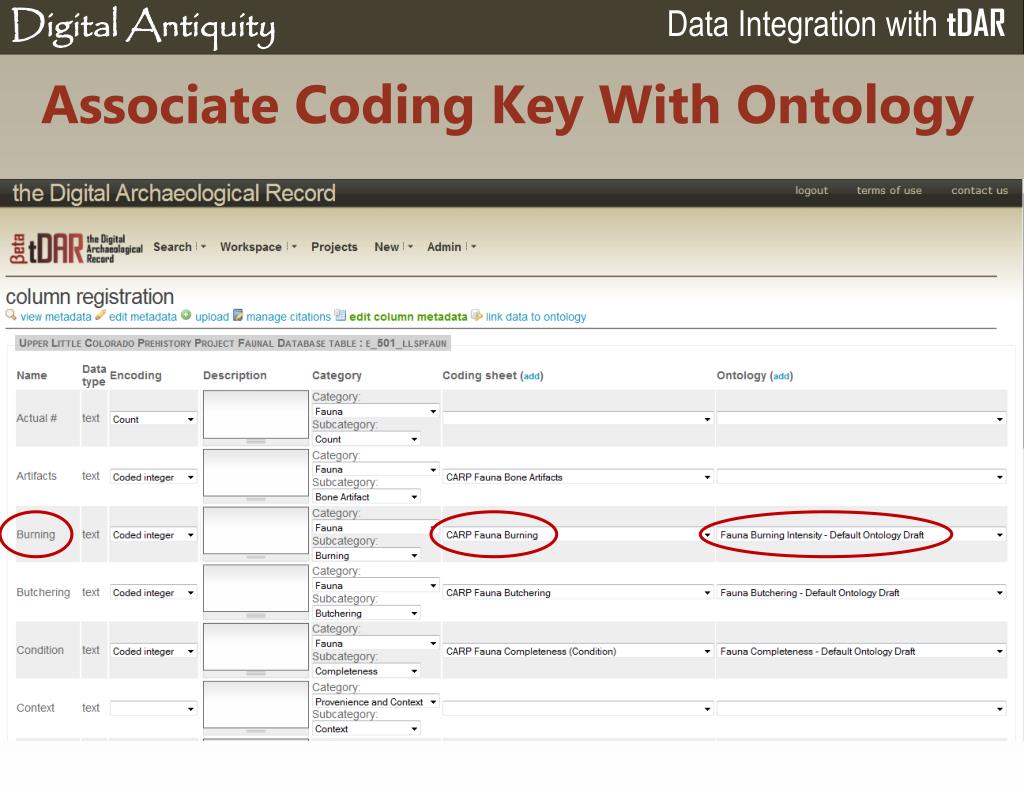The height and width of the screenshot is (808, 1024).
Task: Open the Bone Artifact subcategory dropdown
Action: (x=366, y=497)
